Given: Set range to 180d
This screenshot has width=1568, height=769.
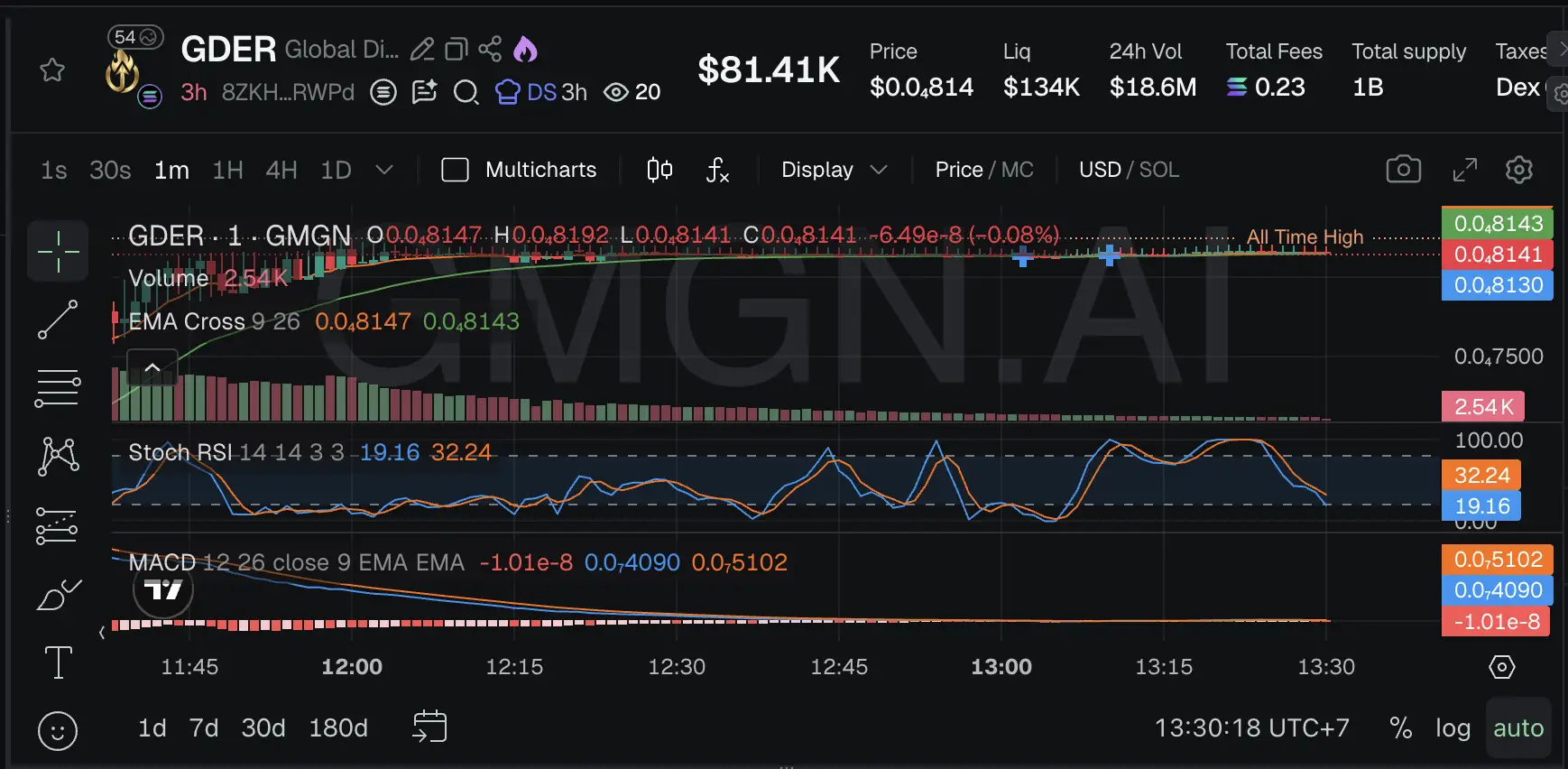Looking at the screenshot, I should [x=338, y=727].
